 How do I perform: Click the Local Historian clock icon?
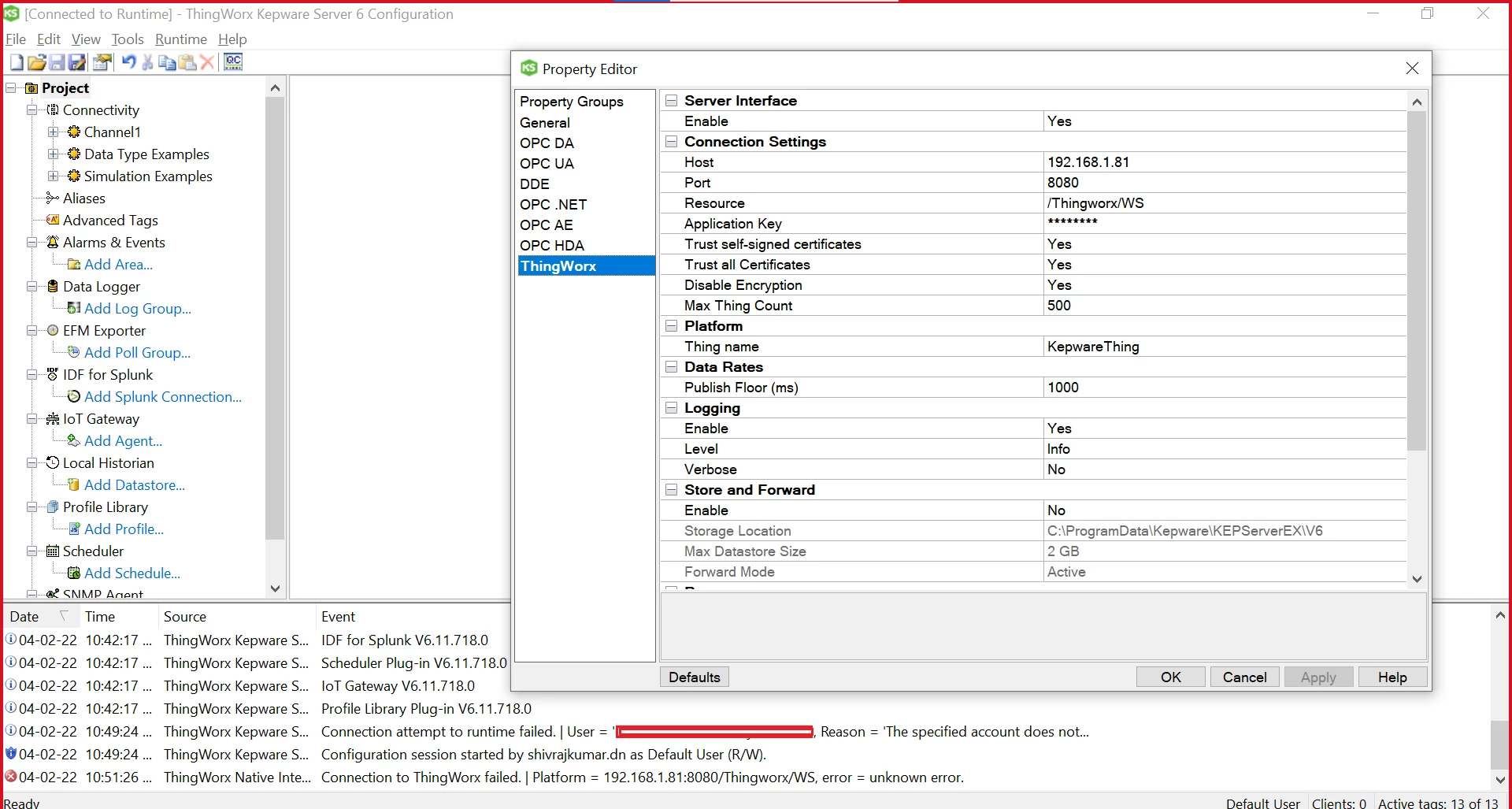(53, 462)
